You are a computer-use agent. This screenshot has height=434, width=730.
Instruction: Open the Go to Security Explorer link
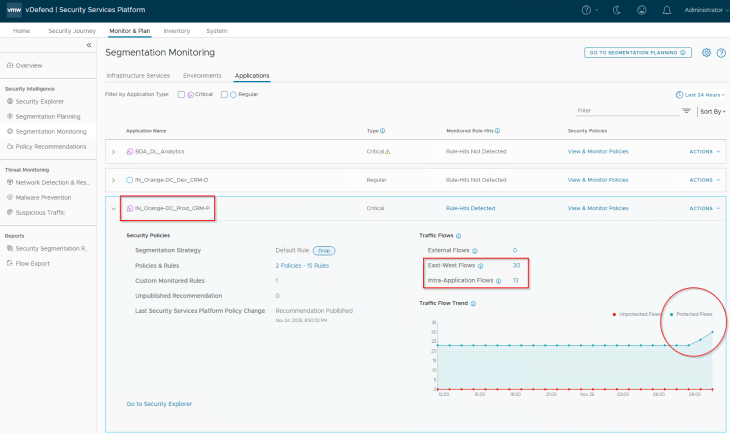159,403
